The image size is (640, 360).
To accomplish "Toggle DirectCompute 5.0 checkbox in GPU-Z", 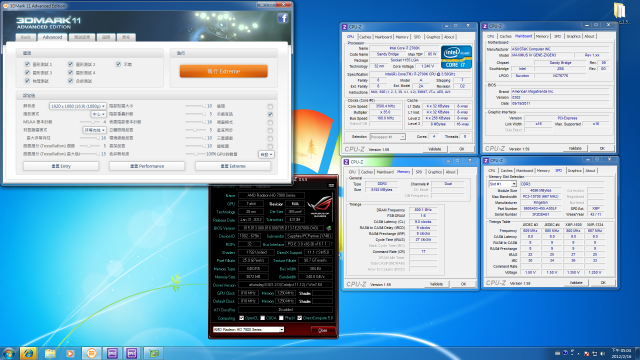I will [300, 318].
